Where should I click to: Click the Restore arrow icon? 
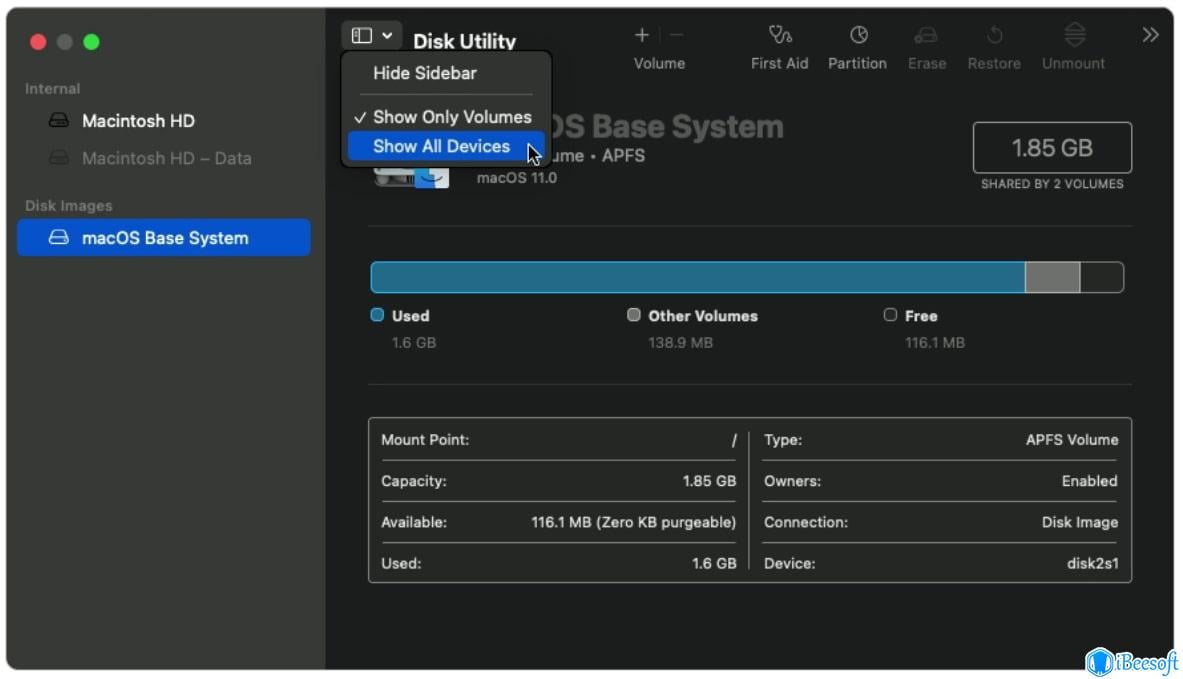click(x=994, y=35)
